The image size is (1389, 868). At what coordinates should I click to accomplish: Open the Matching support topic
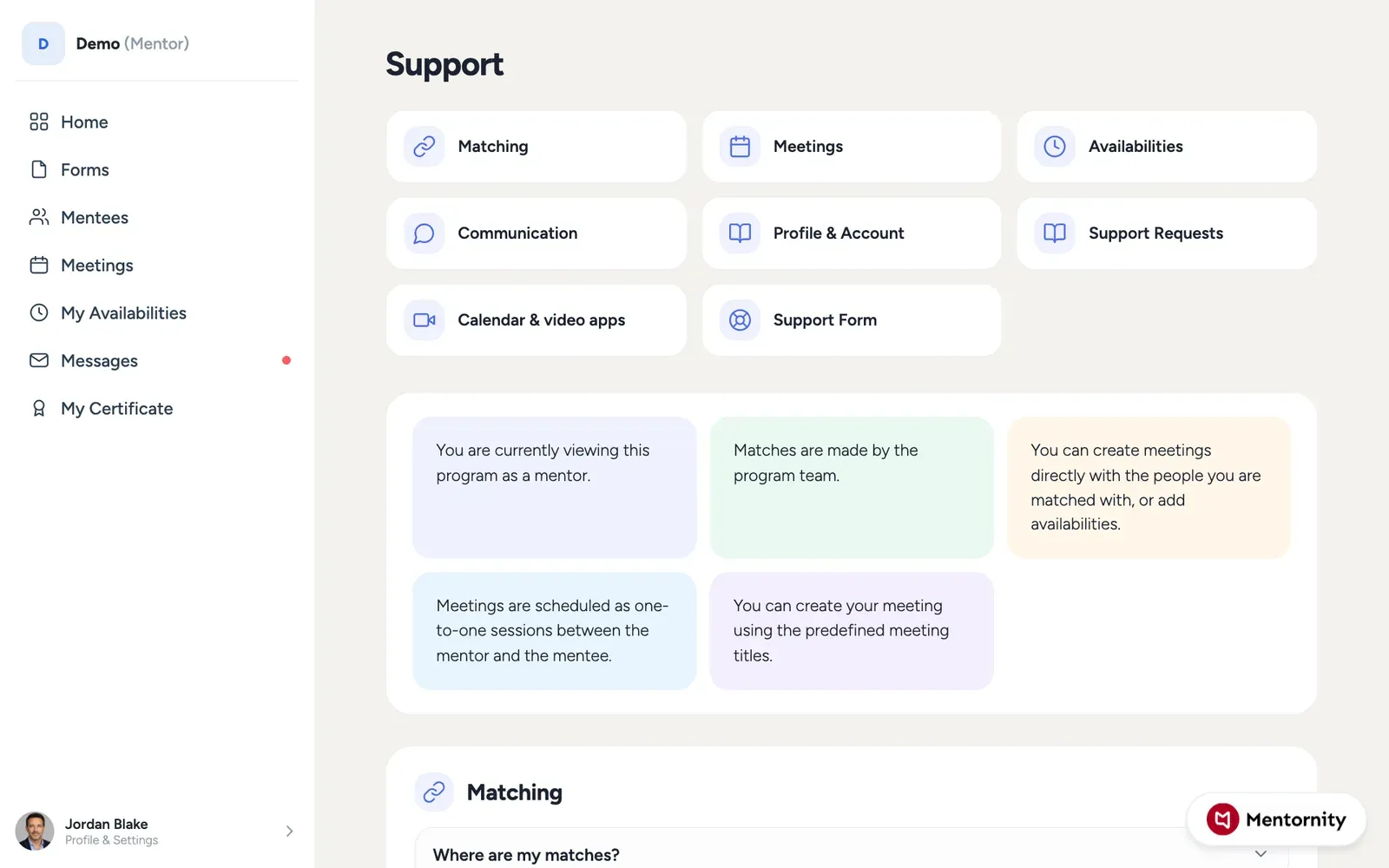click(537, 147)
